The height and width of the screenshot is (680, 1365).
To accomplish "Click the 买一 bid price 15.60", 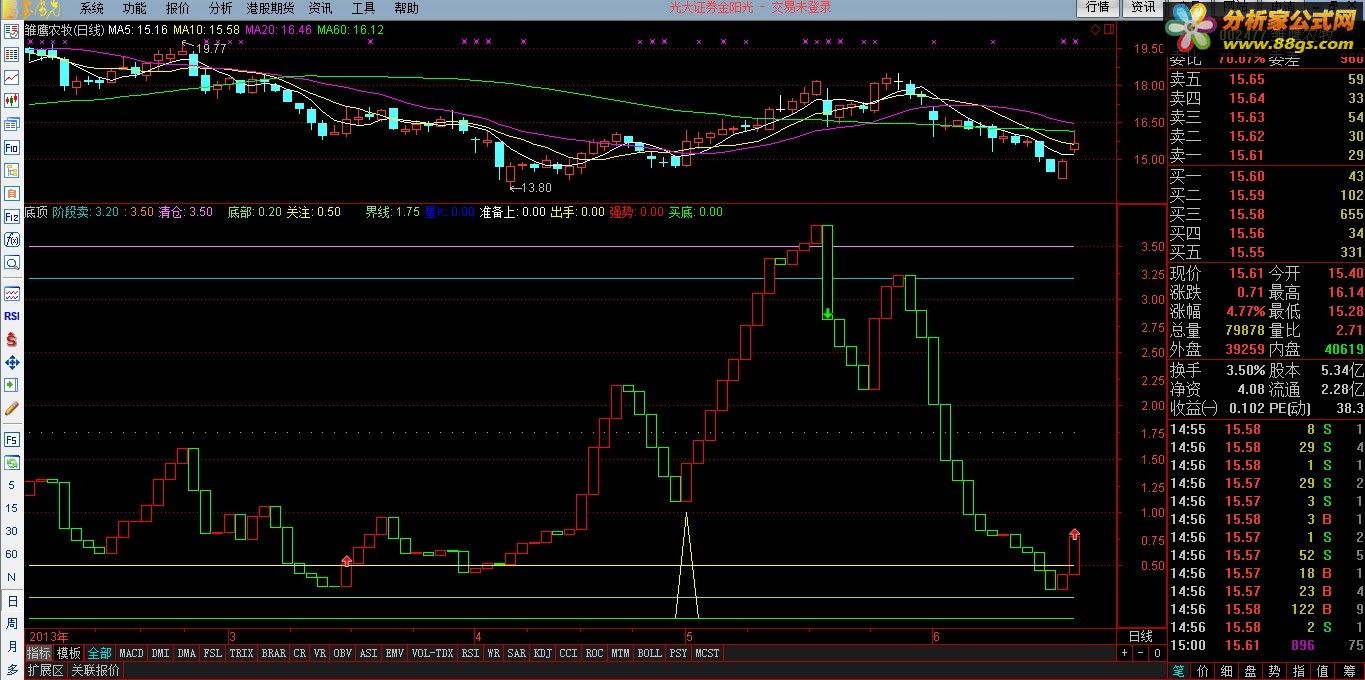I will pyautogui.click(x=1246, y=176).
